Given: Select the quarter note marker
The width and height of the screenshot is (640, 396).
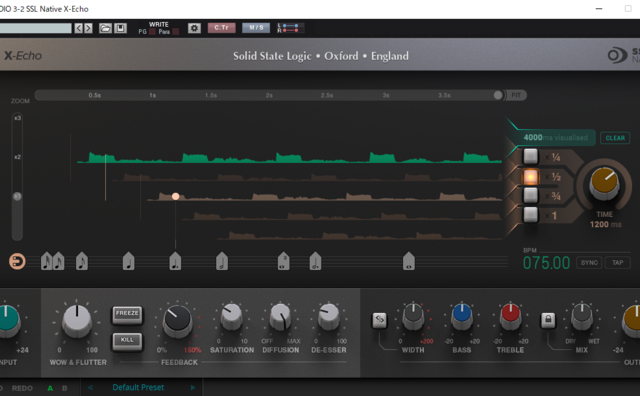Looking at the screenshot, I should tap(129, 261).
